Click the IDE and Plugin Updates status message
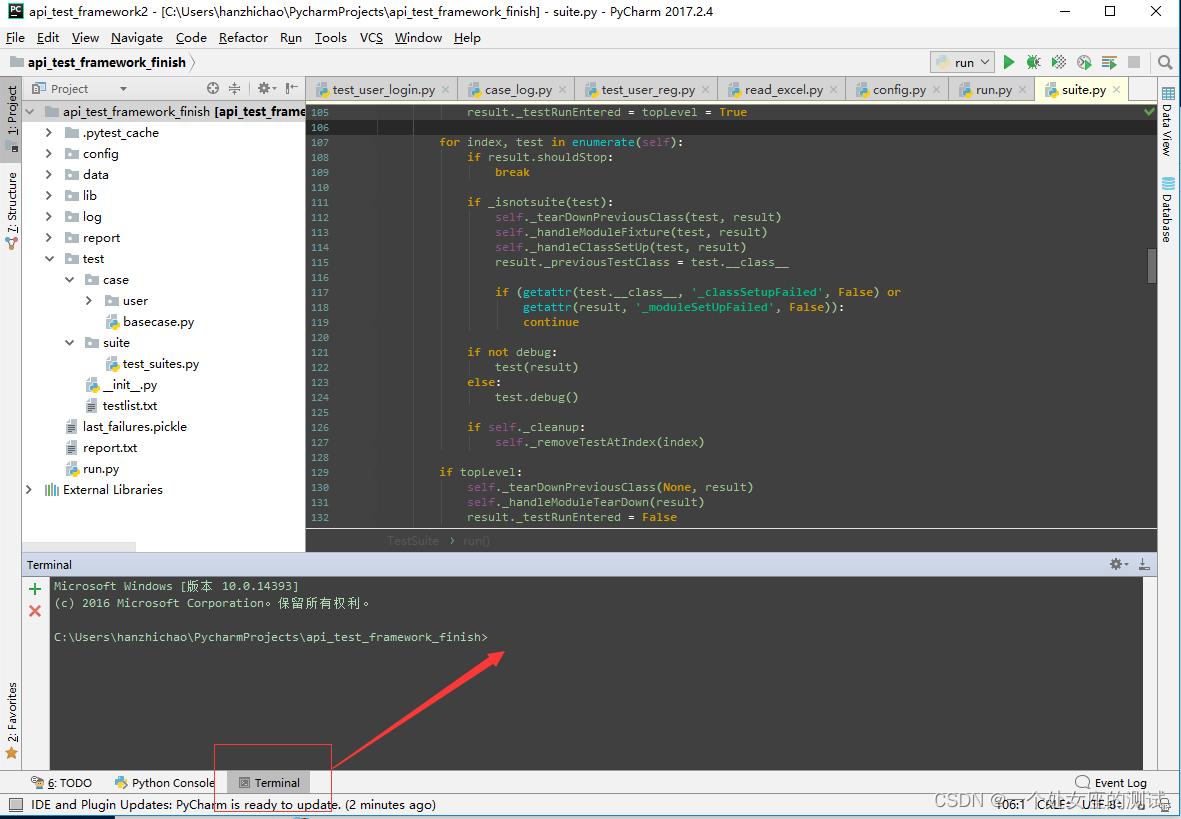The width and height of the screenshot is (1181, 819). [233, 805]
